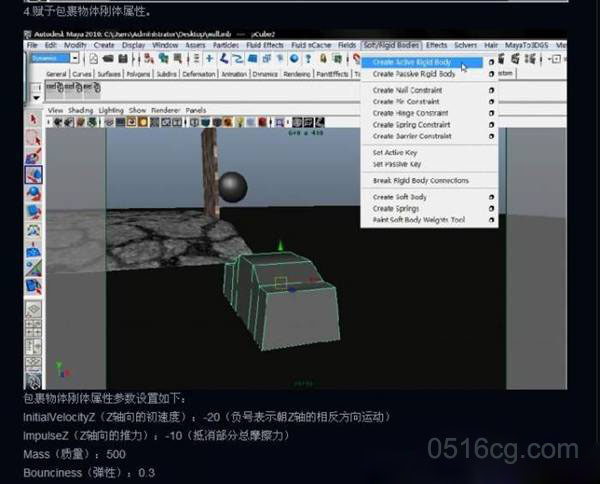
Task: Open camera attributes from panel toolbar
Action: point(69,122)
